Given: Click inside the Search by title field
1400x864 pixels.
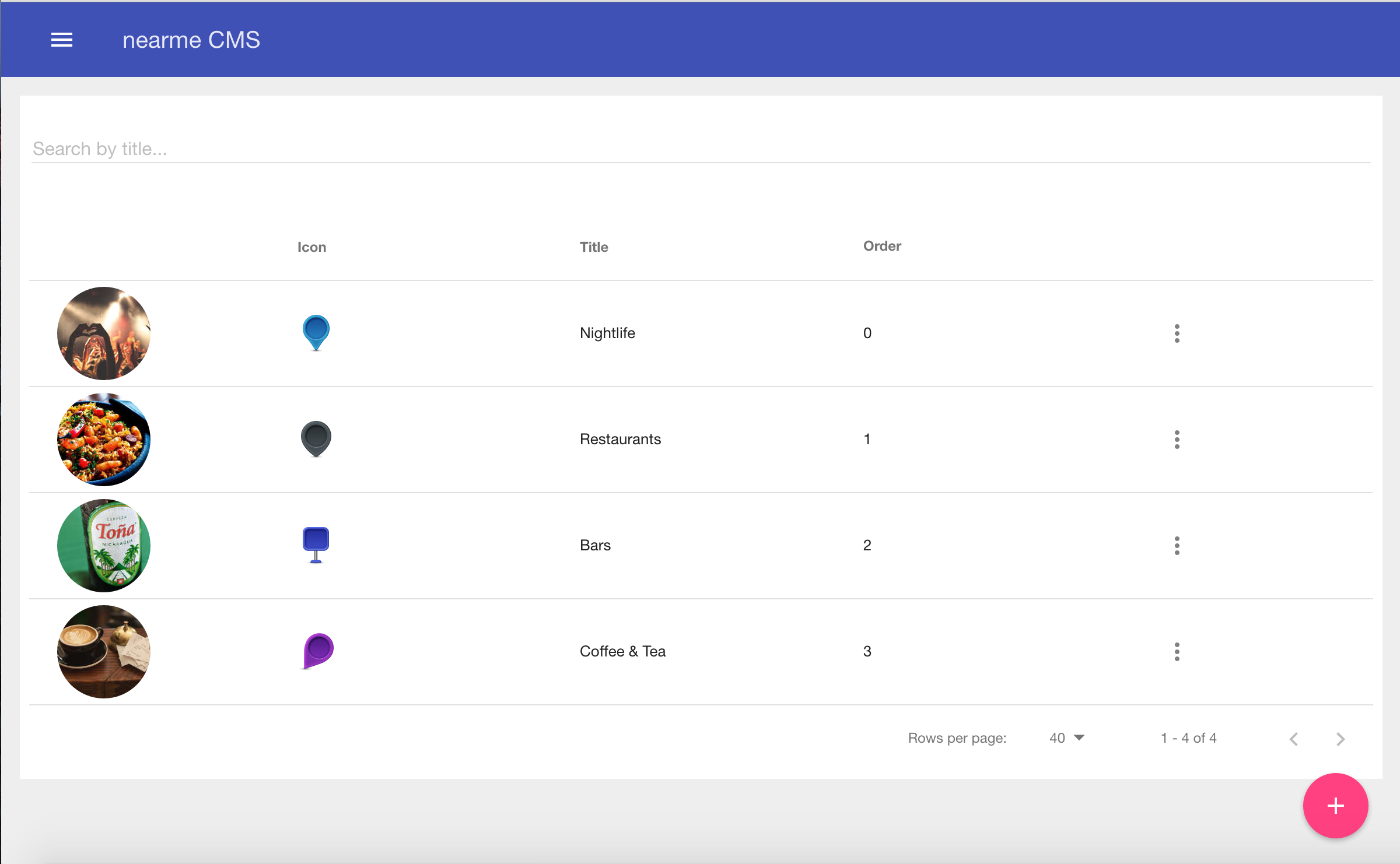Looking at the screenshot, I should coord(350,149).
